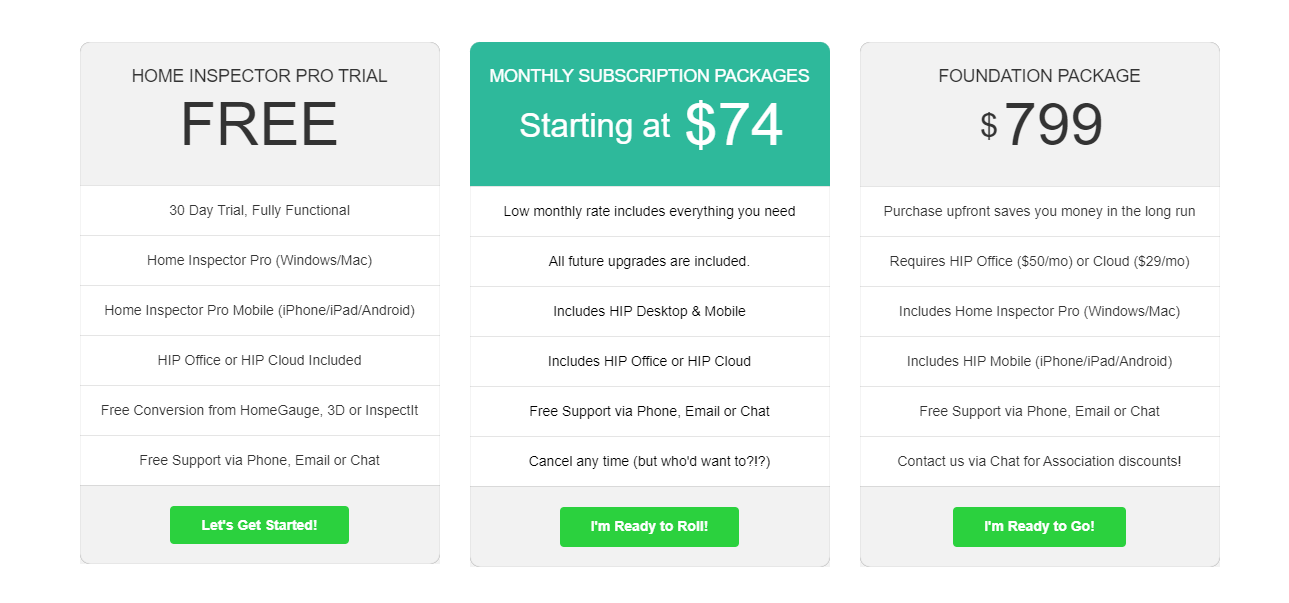
Task: Click "Home Inspector Pro Mobile (iPhone/iPad/Android)" row
Action: [x=259, y=310]
